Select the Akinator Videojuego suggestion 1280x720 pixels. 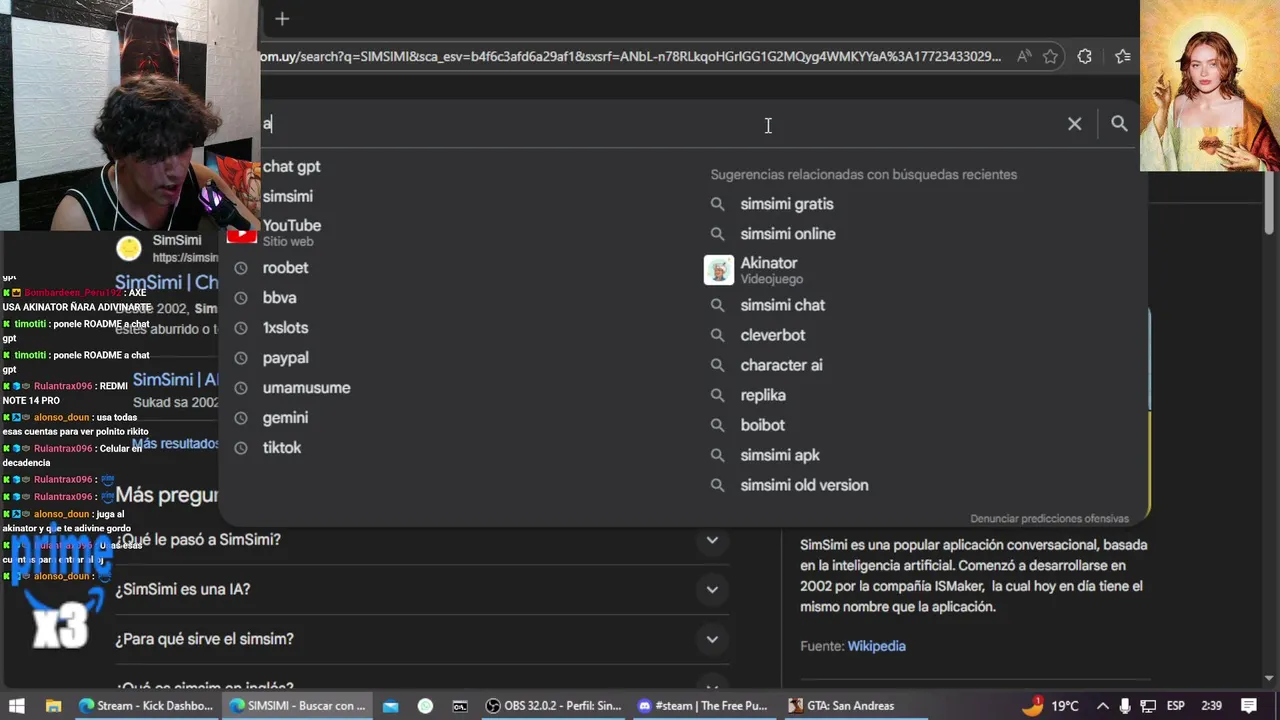[771, 270]
